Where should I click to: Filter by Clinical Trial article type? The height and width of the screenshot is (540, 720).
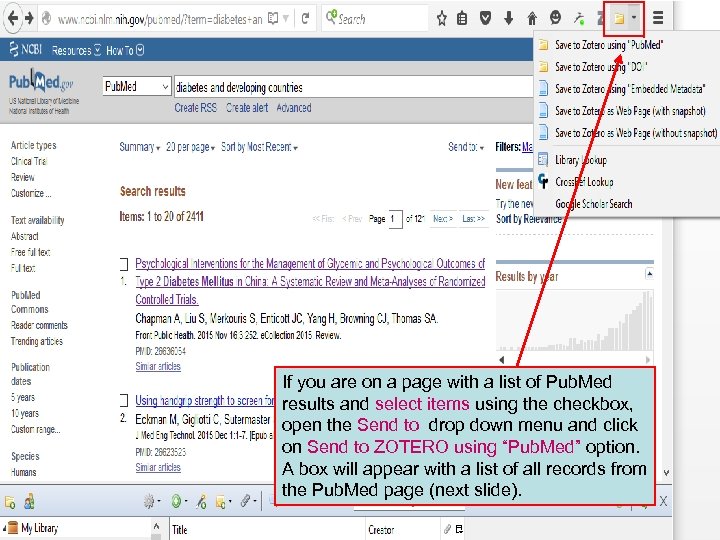(29, 161)
